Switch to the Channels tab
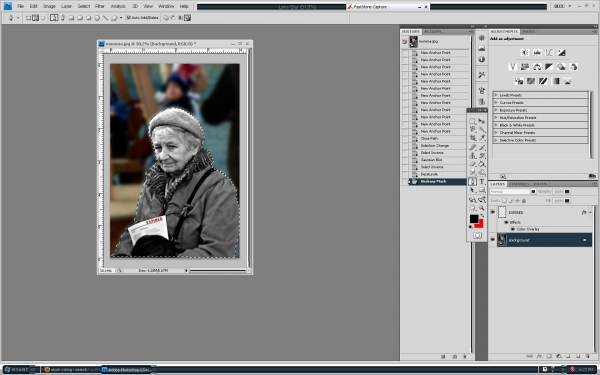This screenshot has height=375, width=600. pyautogui.click(x=519, y=184)
